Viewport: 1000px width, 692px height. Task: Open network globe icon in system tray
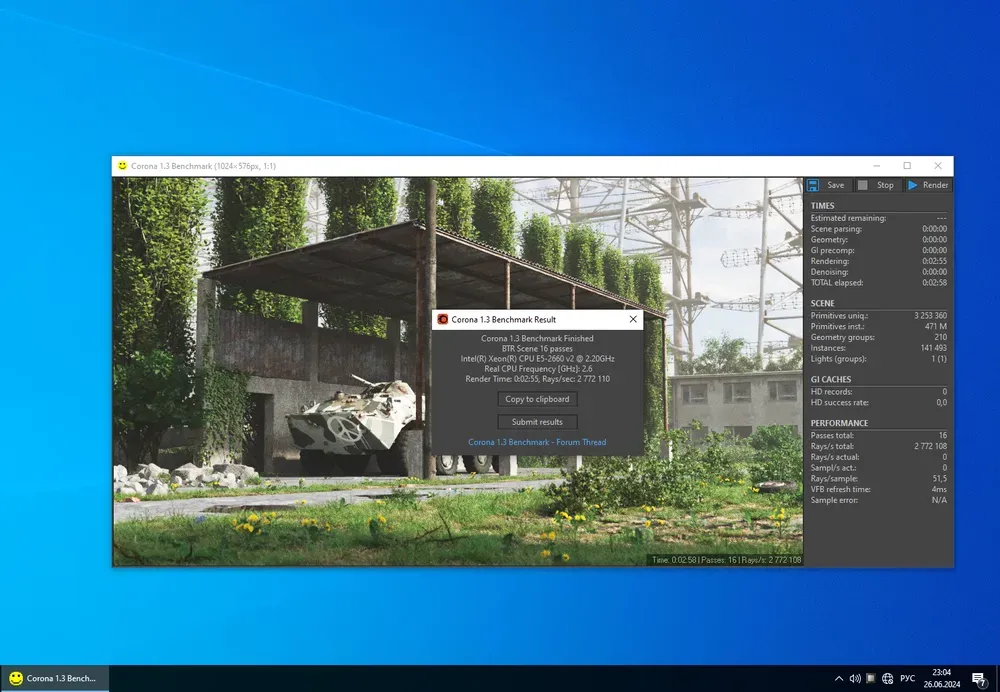tap(887, 678)
